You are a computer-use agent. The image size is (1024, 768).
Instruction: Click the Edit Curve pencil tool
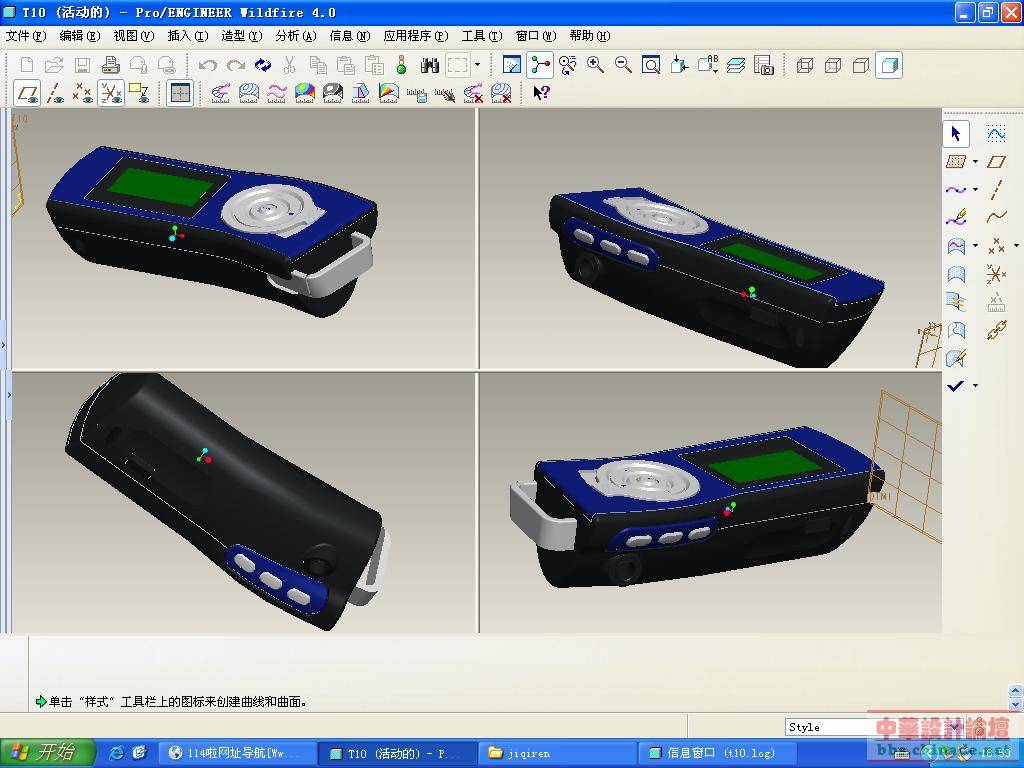(955, 217)
